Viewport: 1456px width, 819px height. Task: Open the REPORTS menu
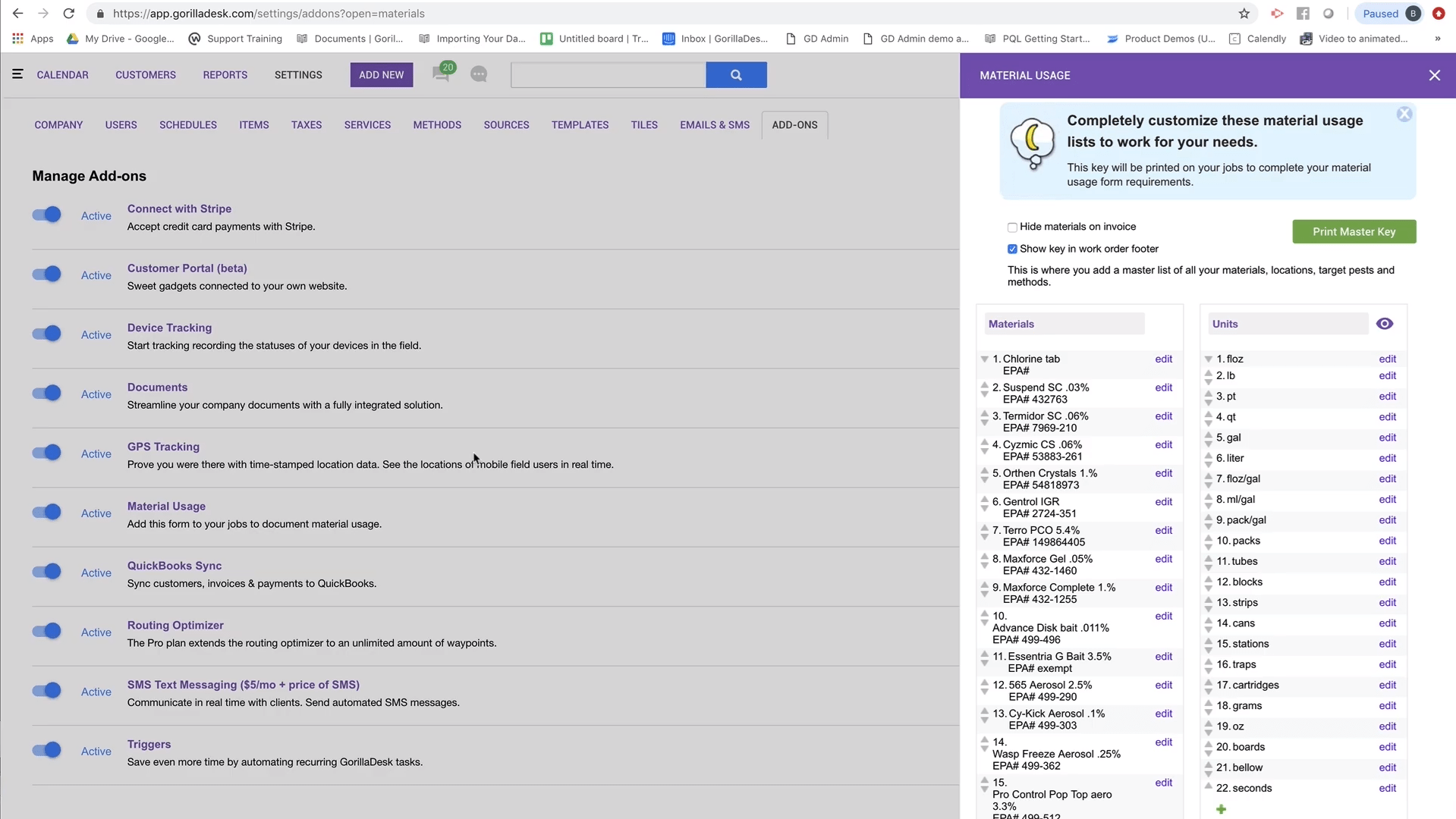(x=225, y=75)
